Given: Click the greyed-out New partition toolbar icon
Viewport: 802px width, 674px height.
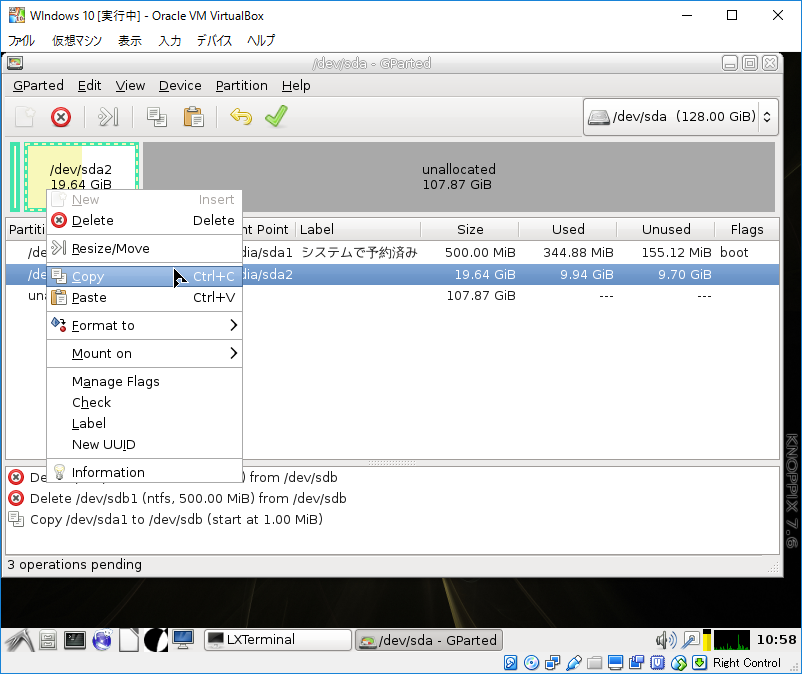Looking at the screenshot, I should pos(25,117).
